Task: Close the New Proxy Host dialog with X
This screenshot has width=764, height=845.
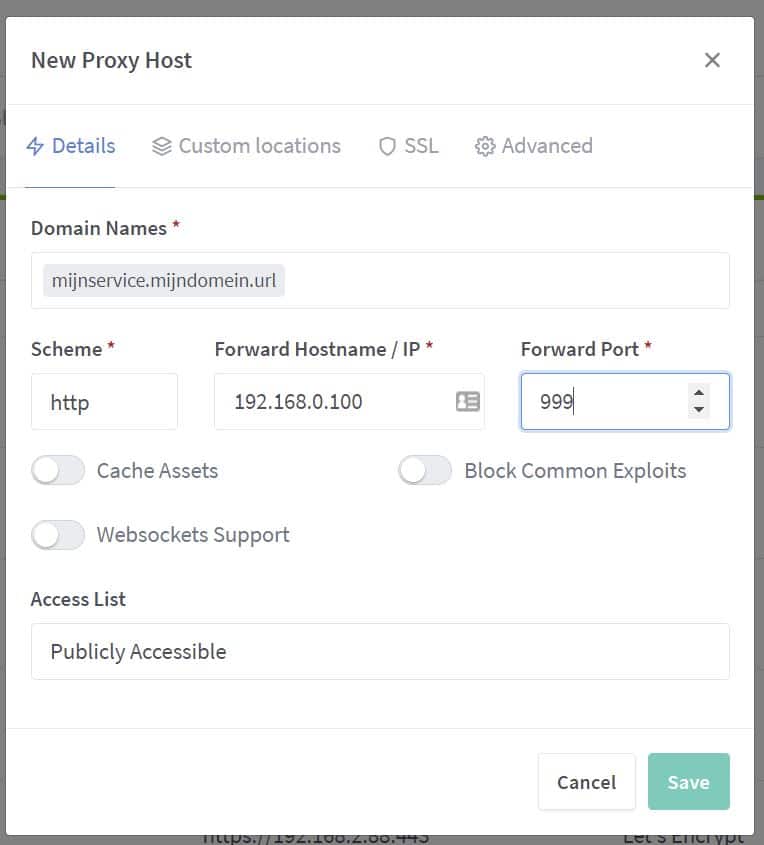Action: click(x=712, y=60)
